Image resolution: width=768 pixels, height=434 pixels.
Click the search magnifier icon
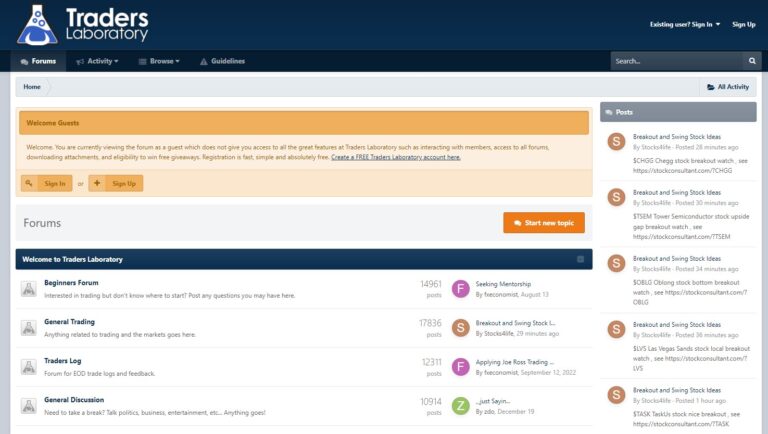click(x=752, y=61)
